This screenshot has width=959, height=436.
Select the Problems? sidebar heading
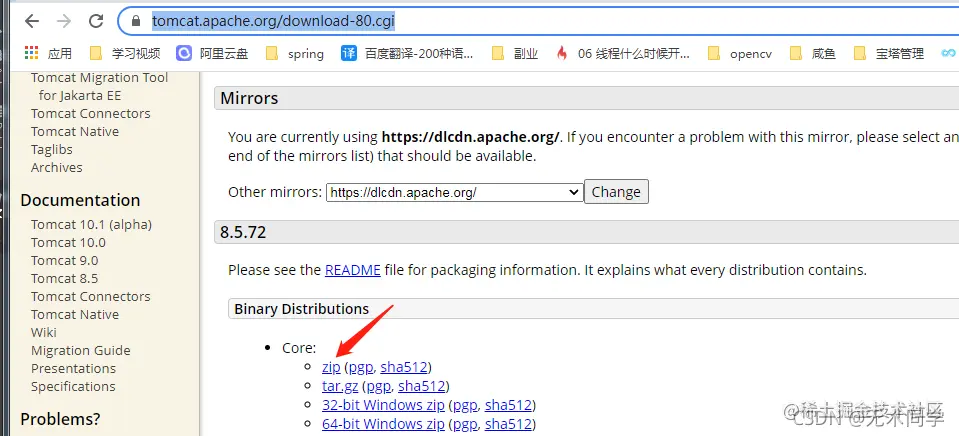(x=60, y=419)
